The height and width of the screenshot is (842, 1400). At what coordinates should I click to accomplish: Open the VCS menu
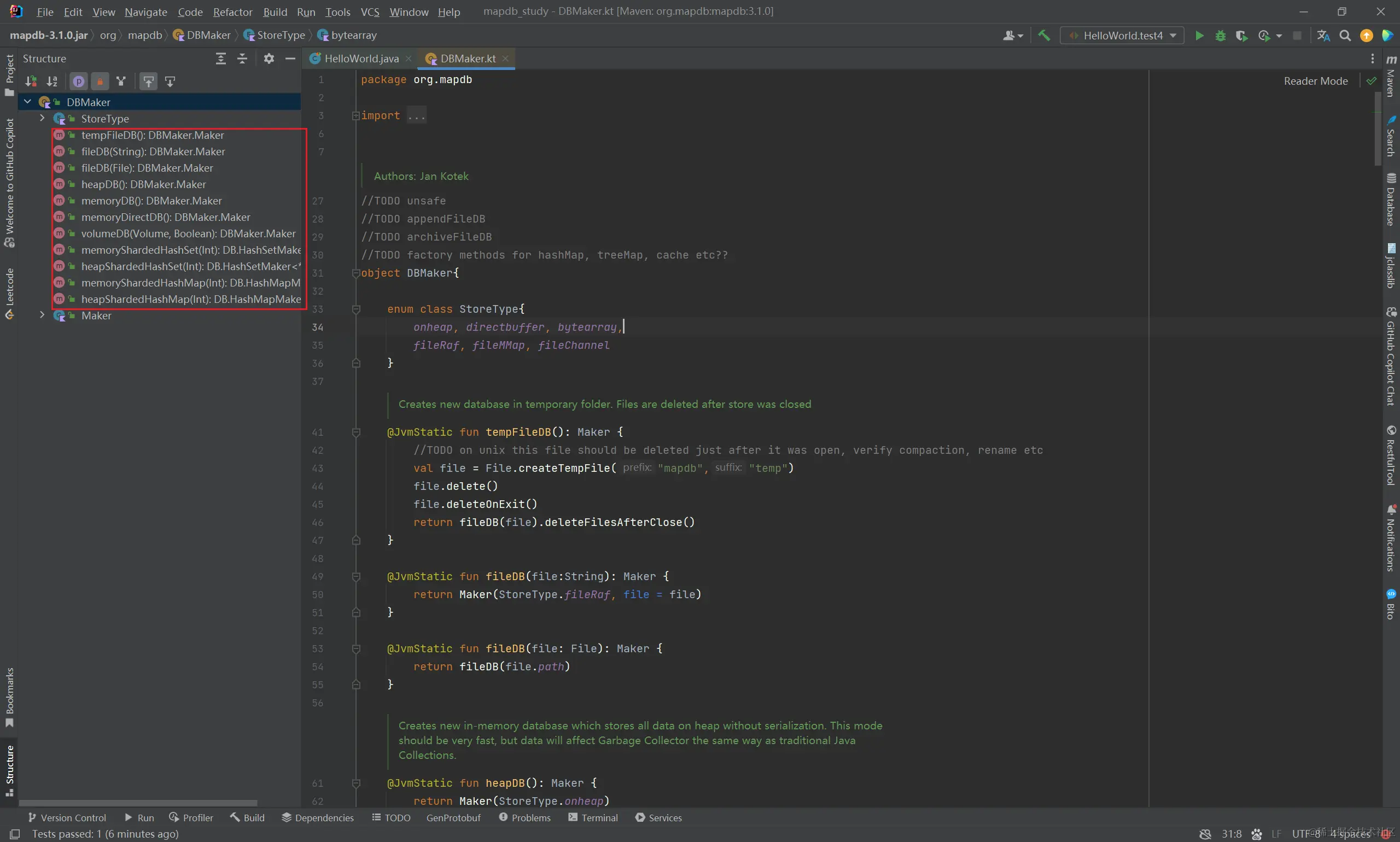pyautogui.click(x=370, y=11)
